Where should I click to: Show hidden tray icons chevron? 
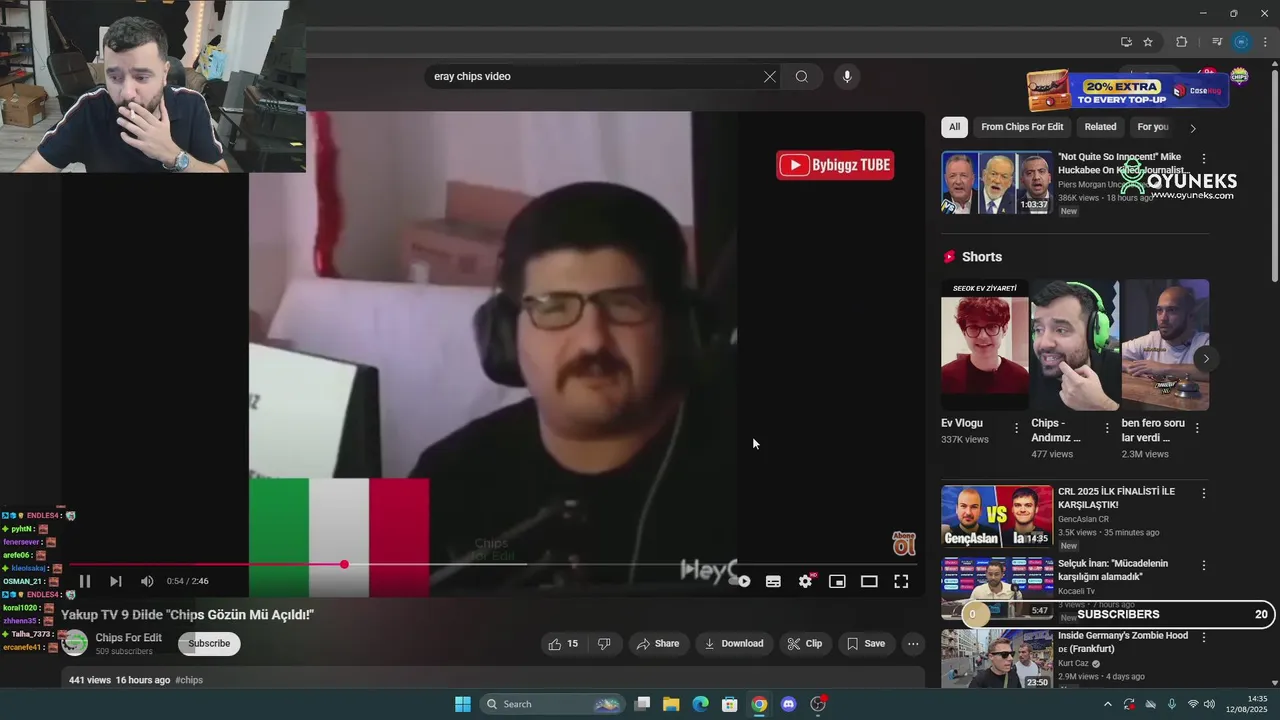coord(1109,704)
